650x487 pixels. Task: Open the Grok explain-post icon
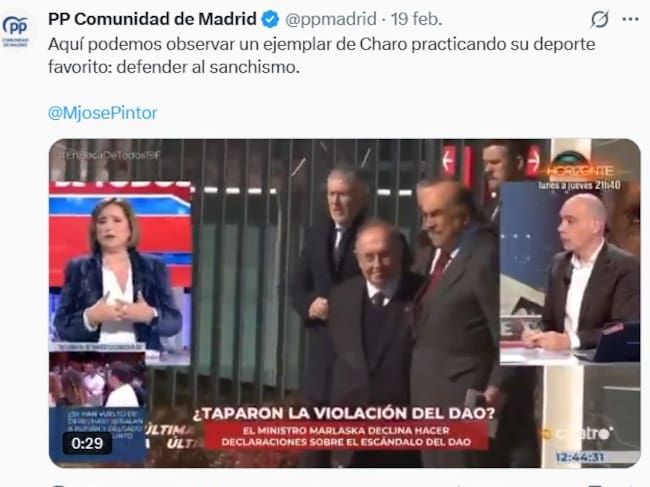(x=599, y=19)
